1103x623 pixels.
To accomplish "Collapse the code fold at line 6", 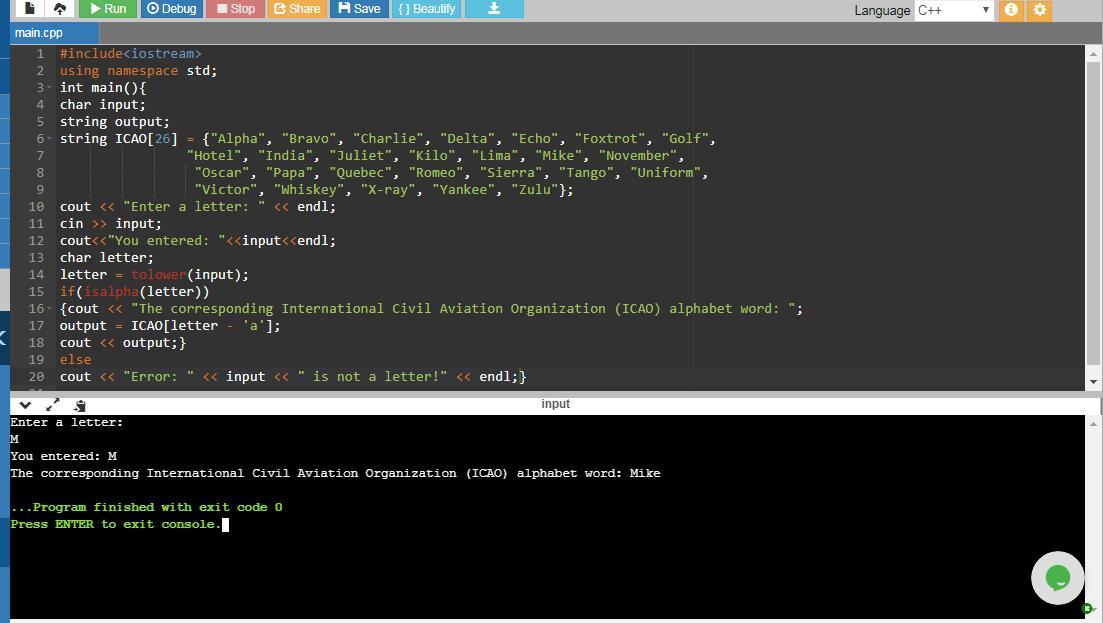I will (x=49, y=139).
